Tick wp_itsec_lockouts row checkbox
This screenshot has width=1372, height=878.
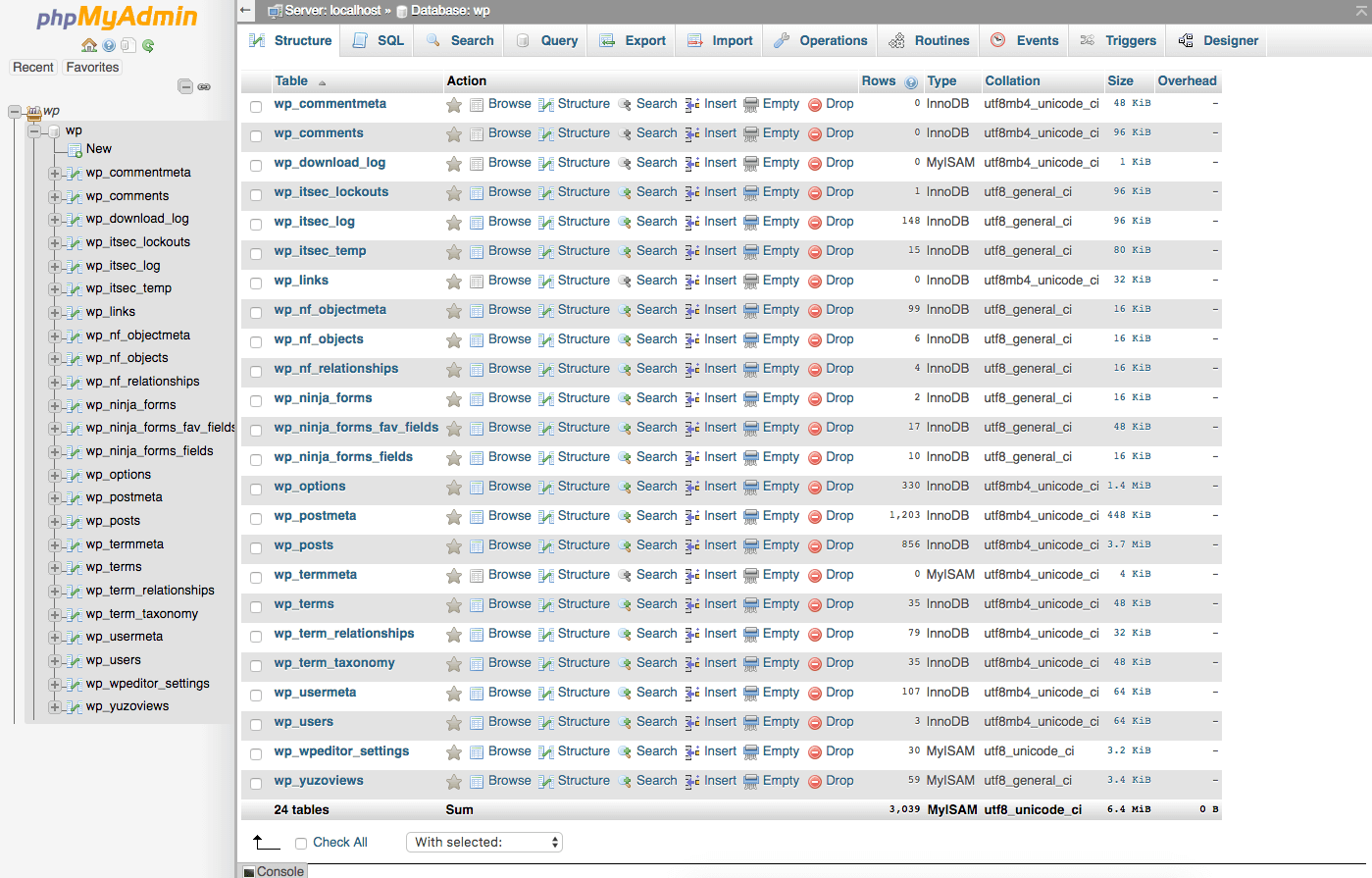click(256, 194)
